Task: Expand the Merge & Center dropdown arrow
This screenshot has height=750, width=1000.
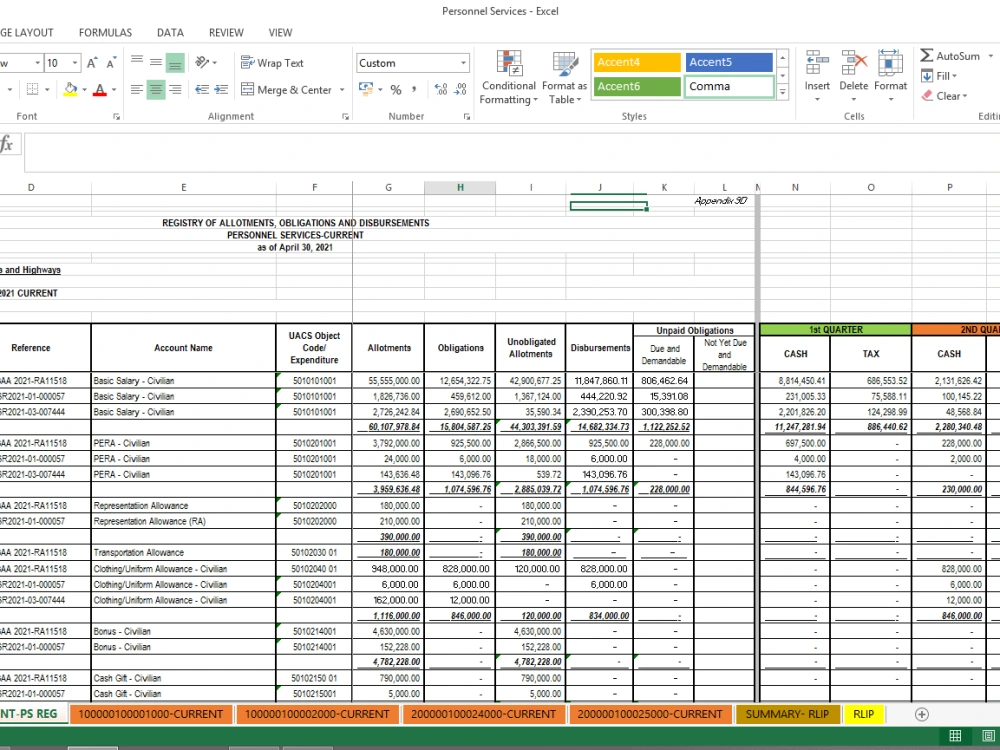Action: click(342, 90)
